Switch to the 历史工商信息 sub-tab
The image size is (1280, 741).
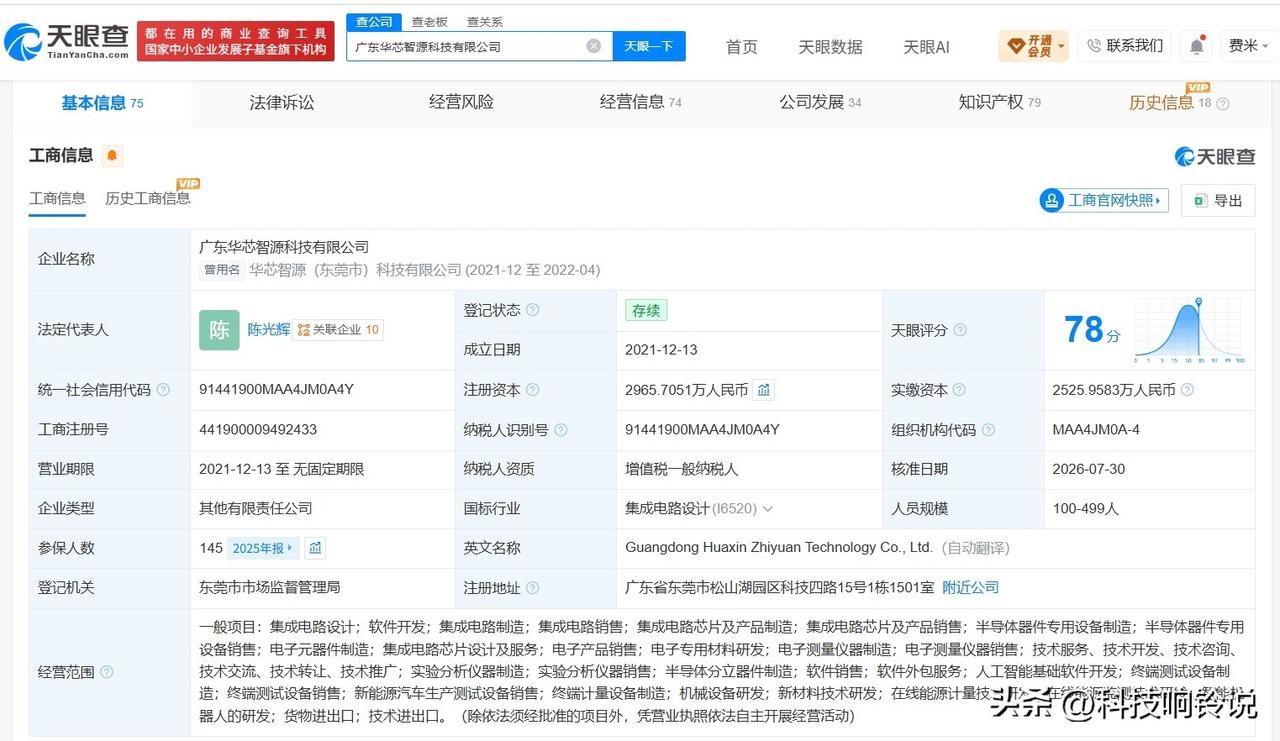pyautogui.click(x=148, y=198)
